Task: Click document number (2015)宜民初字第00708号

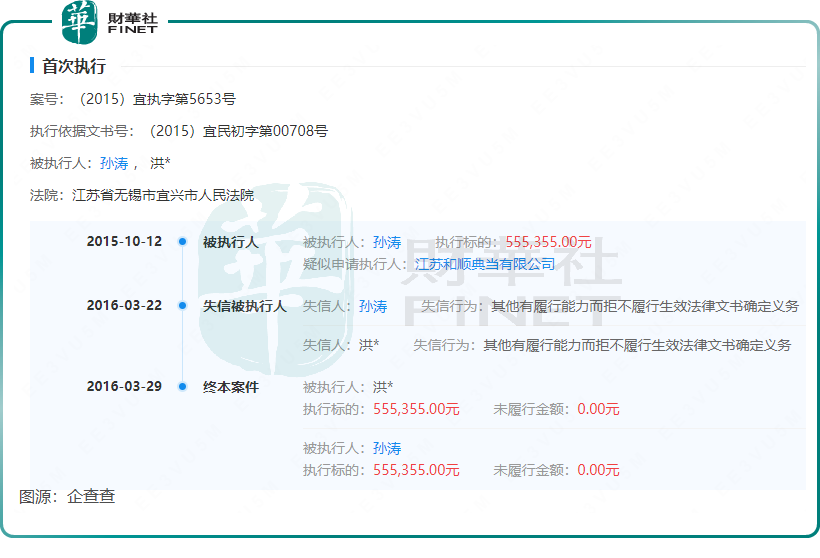Action: pyautogui.click(x=236, y=131)
